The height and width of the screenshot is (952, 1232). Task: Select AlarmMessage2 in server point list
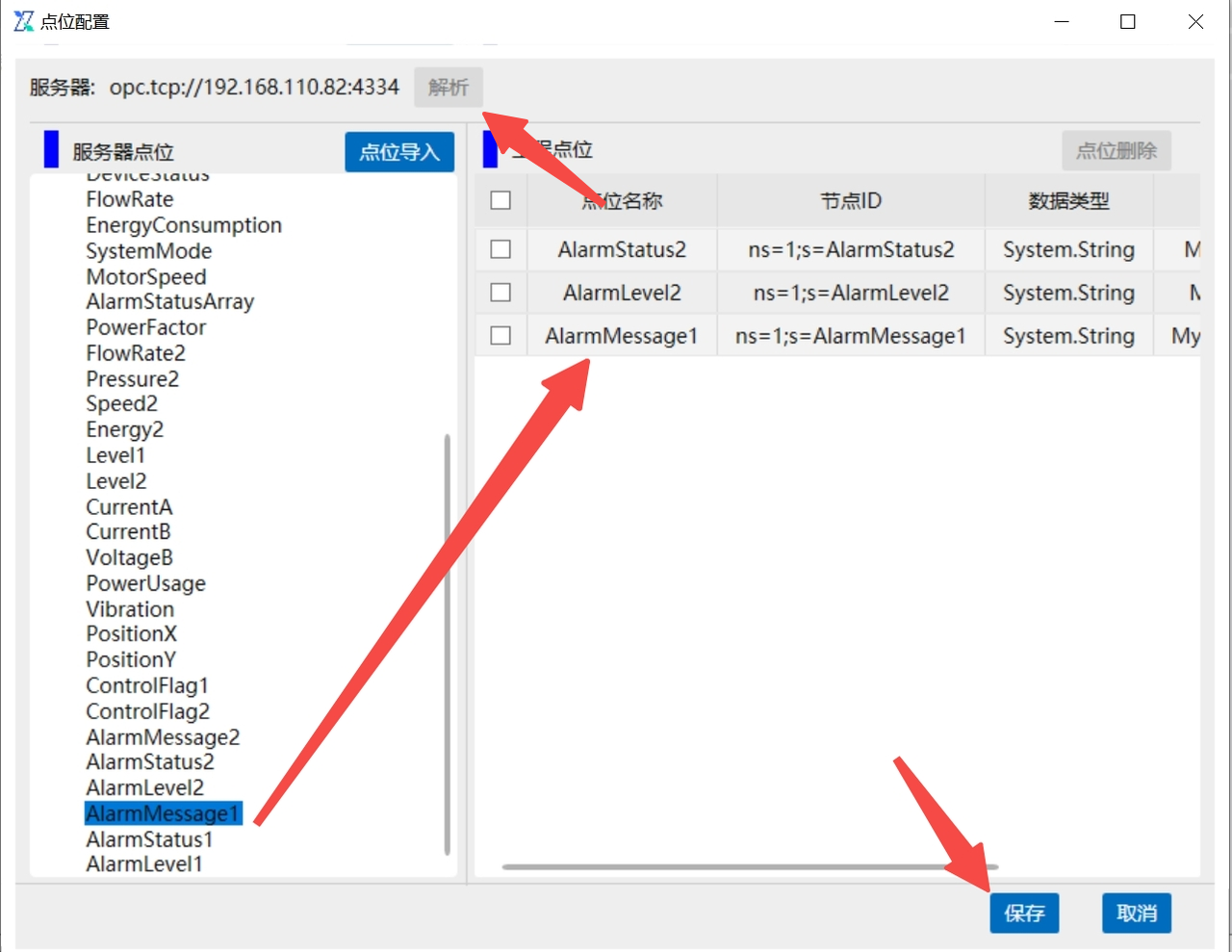pos(163,737)
